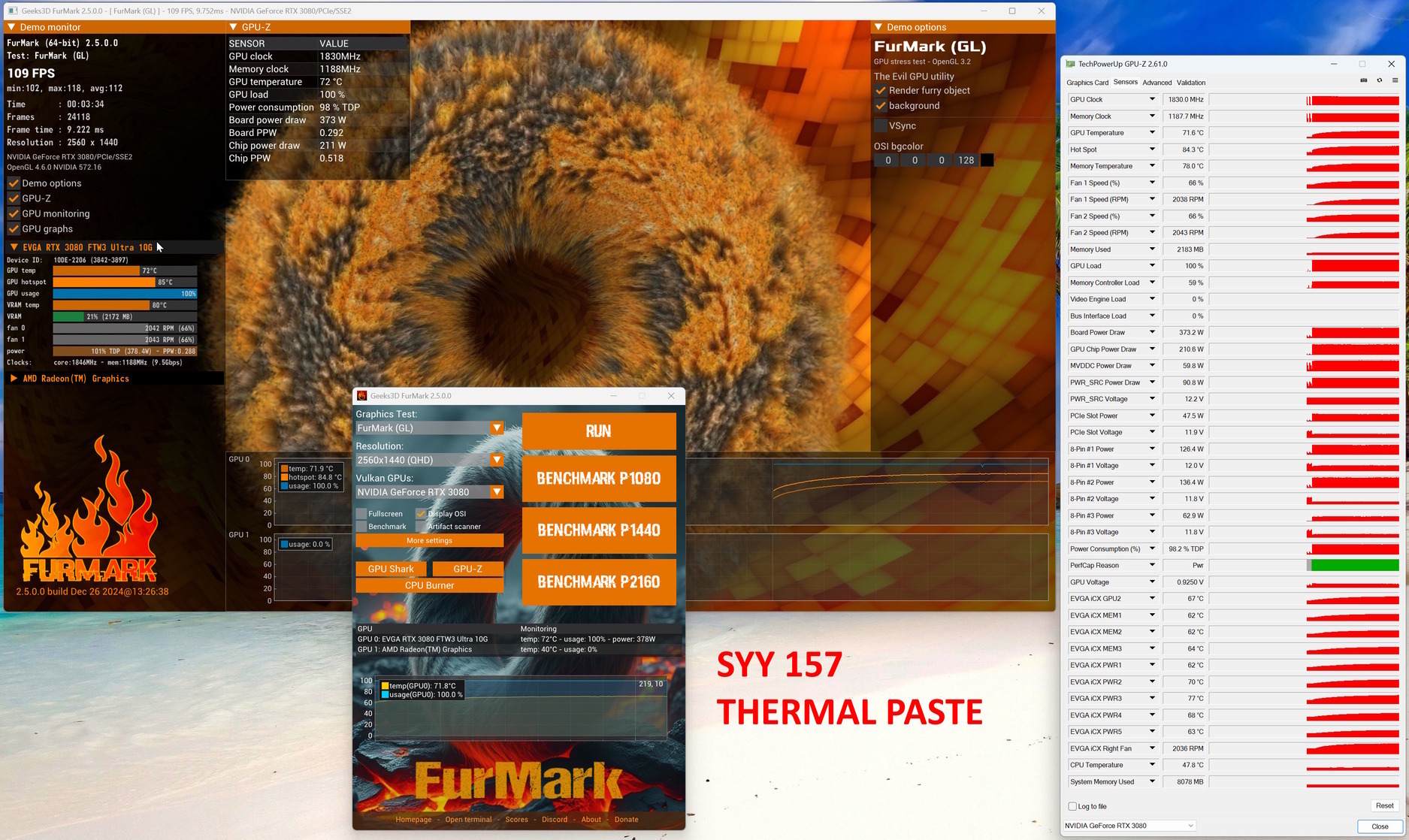
Task: Click the GPU usage 100% bar
Action: [x=125, y=294]
